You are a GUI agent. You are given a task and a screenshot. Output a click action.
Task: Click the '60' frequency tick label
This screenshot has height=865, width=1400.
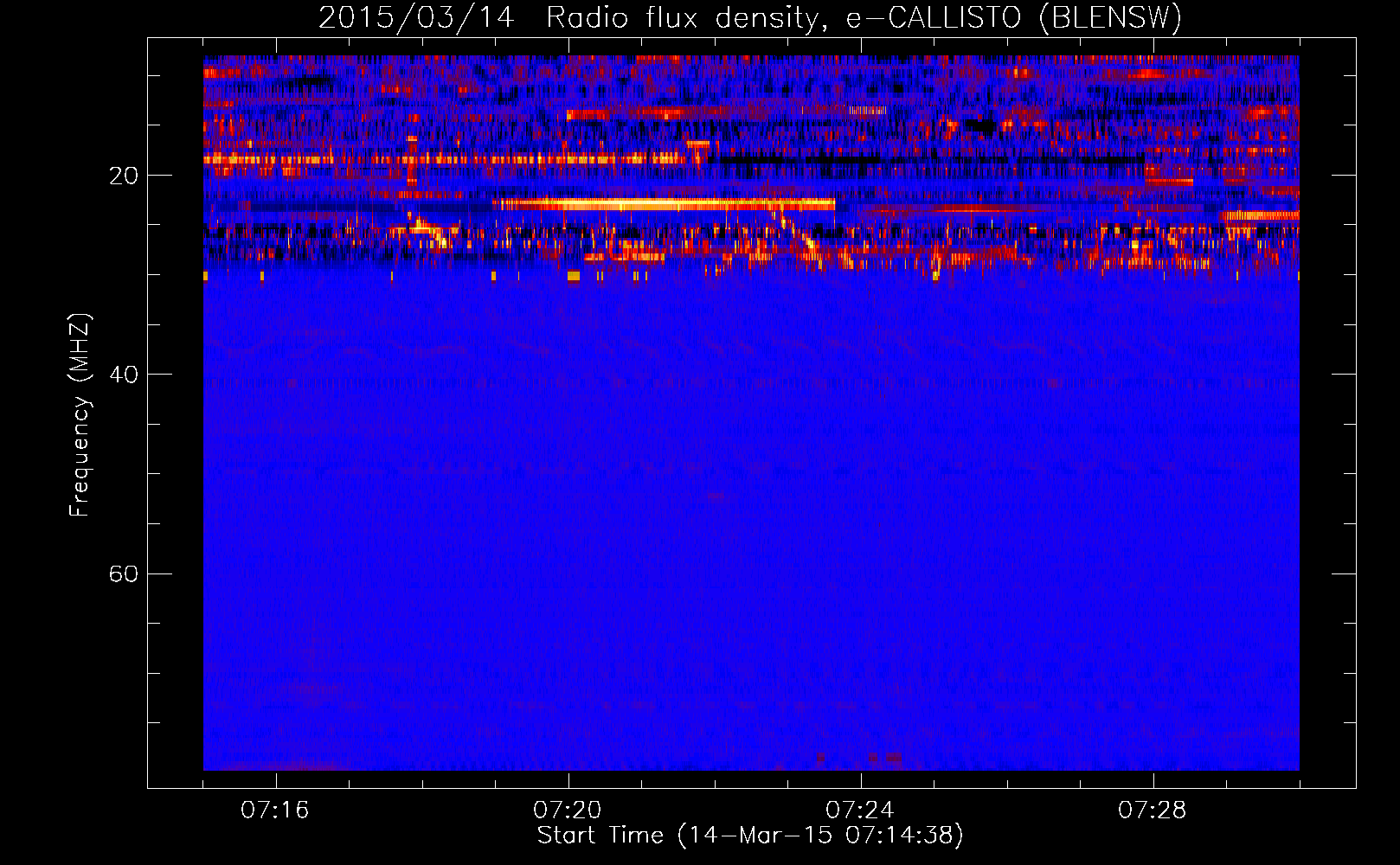tap(123, 574)
